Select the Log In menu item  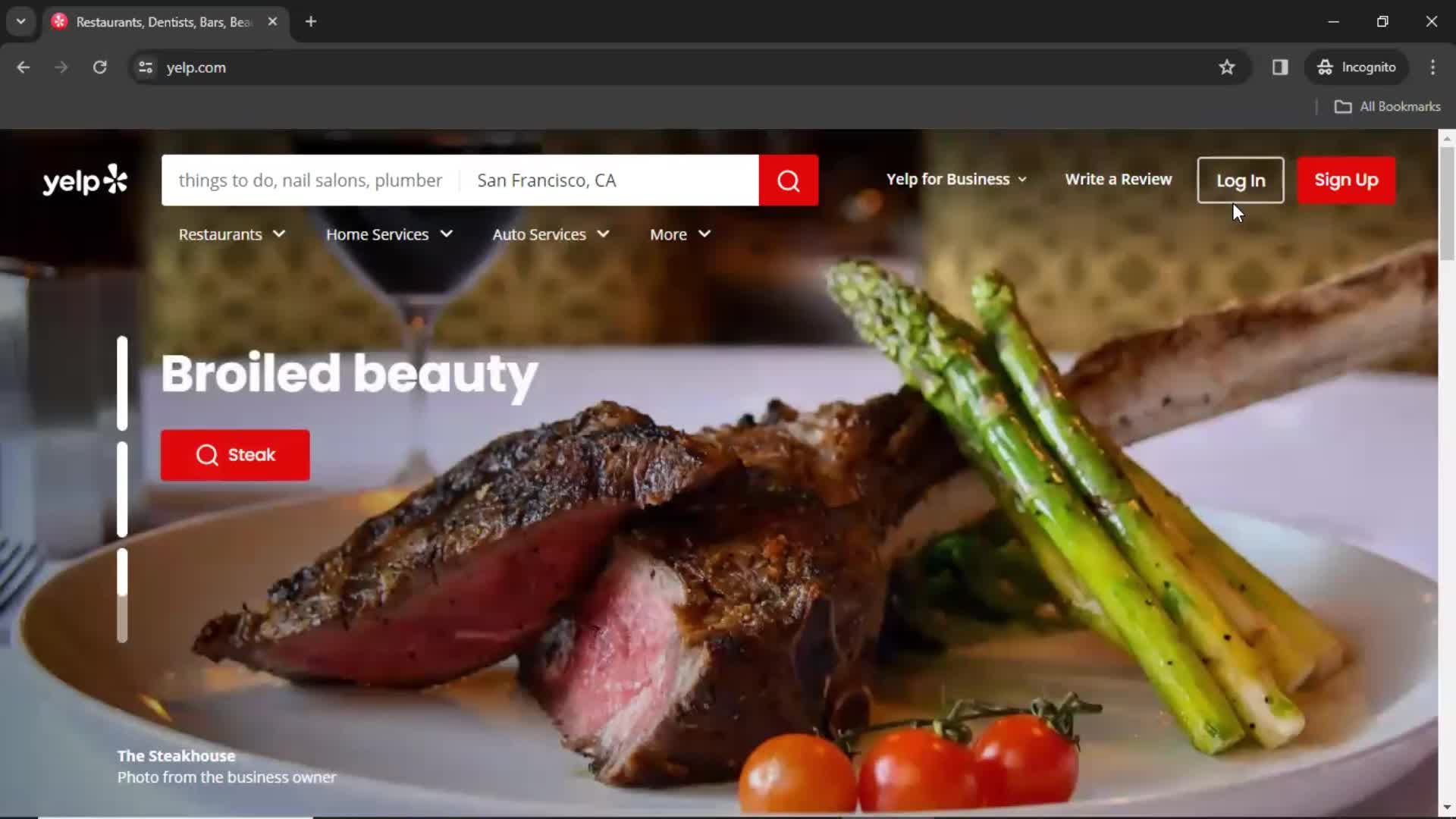coord(1240,180)
